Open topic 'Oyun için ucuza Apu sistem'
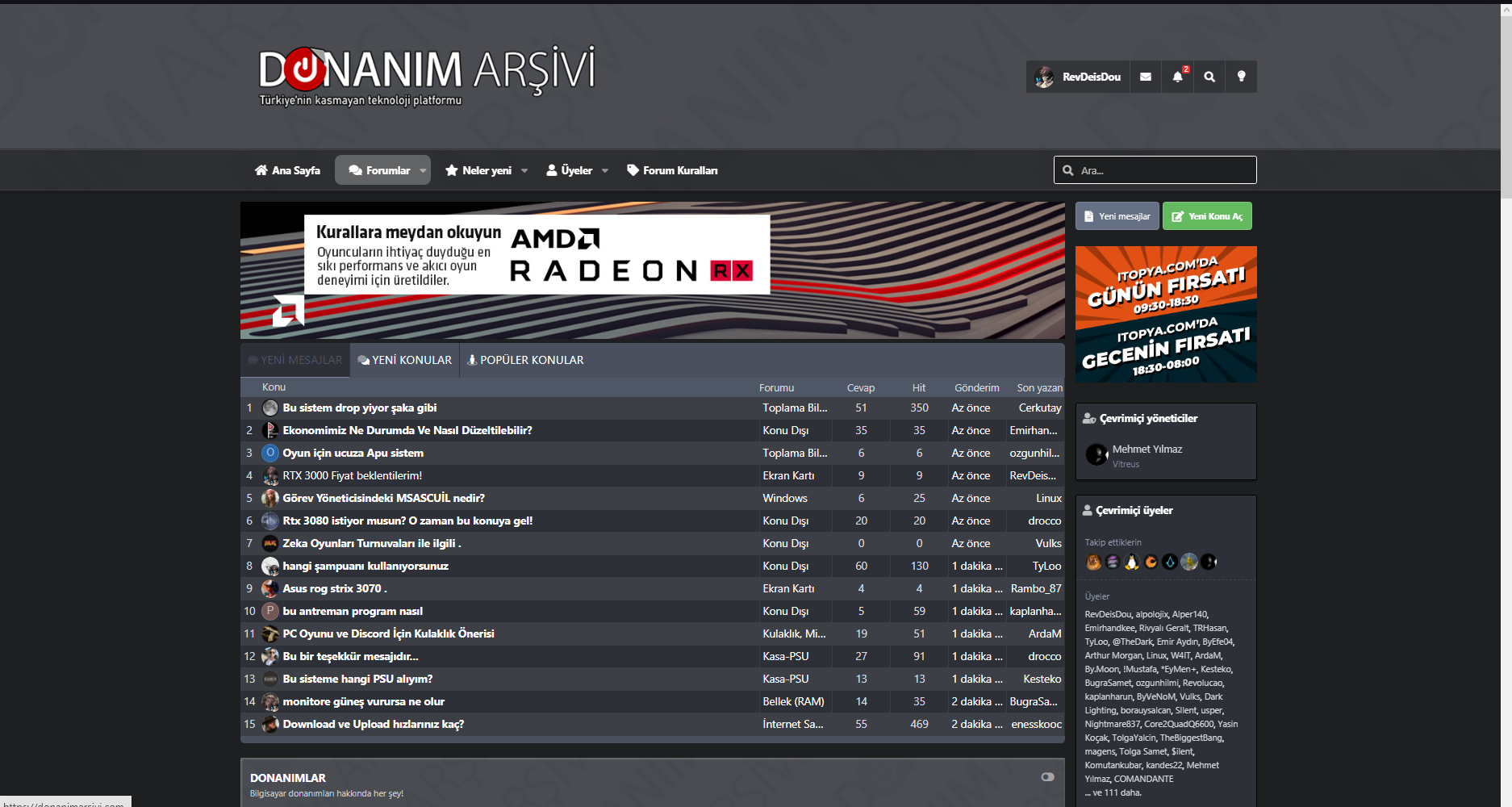 click(x=353, y=453)
